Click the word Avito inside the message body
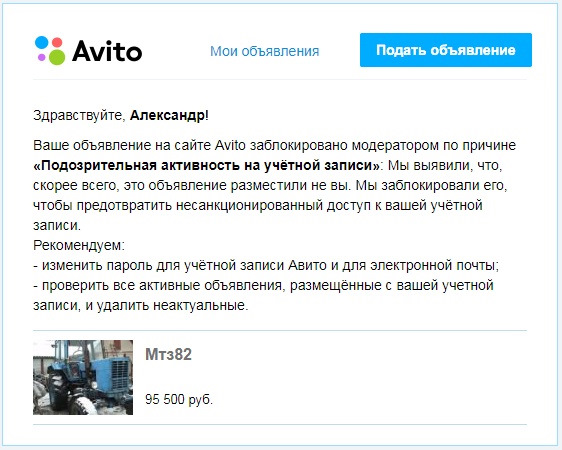The width and height of the screenshot is (562, 450). coord(230,145)
